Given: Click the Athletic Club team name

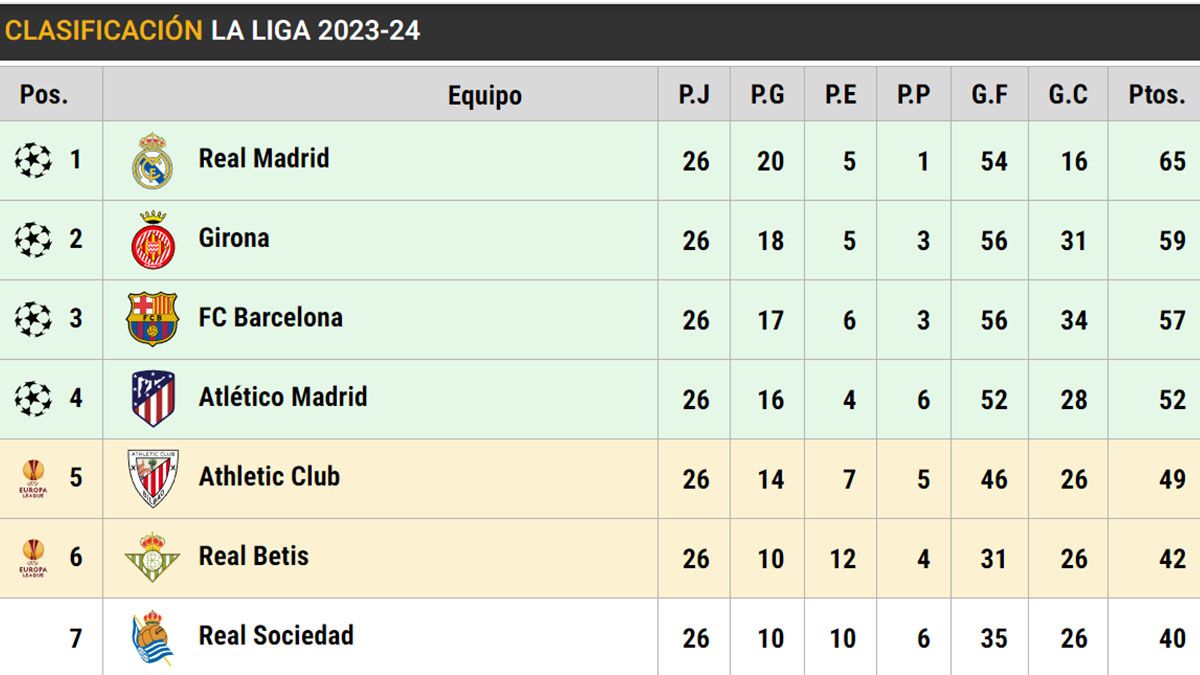Looking at the screenshot, I should pos(269,476).
